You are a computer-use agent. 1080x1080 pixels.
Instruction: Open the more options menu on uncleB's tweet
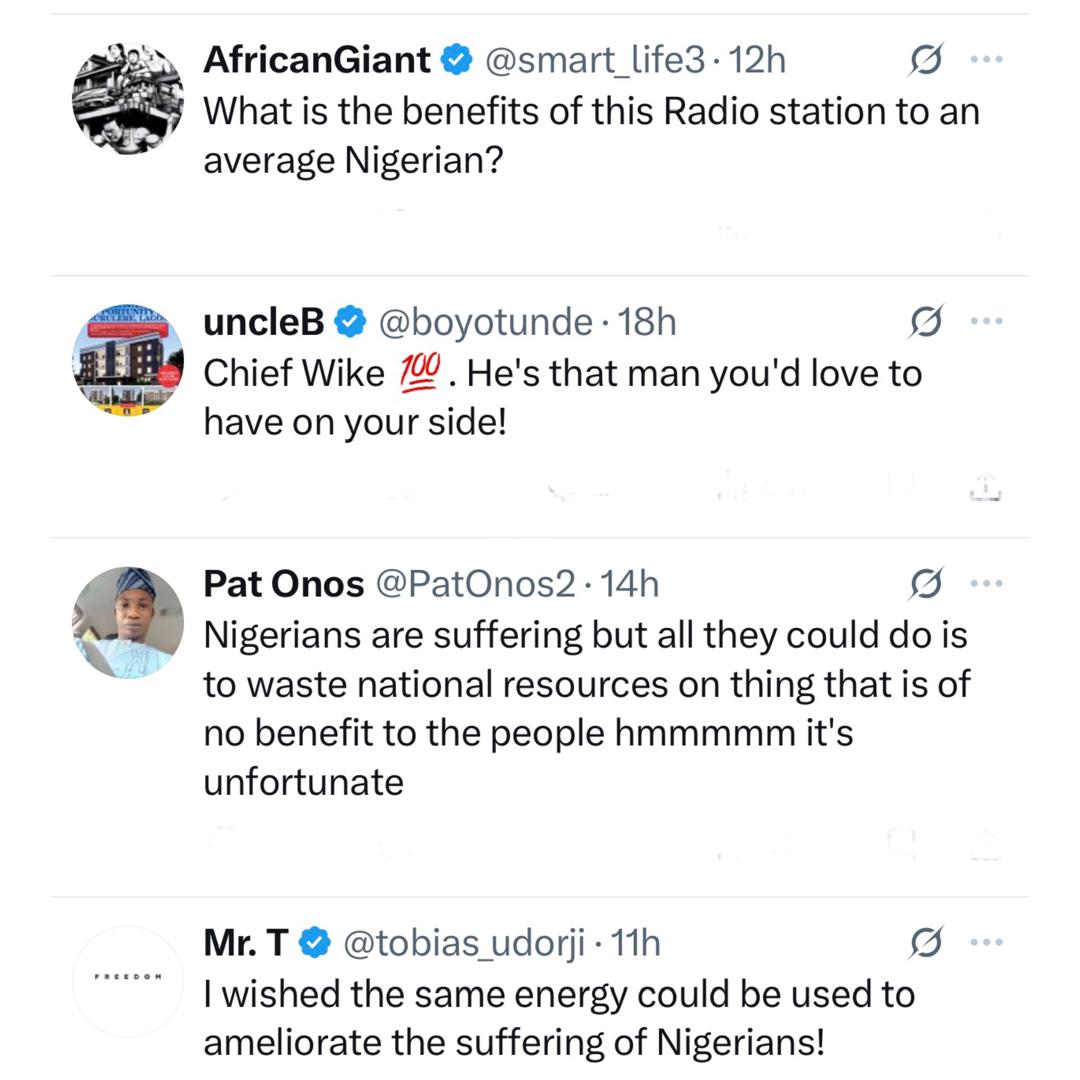987,320
